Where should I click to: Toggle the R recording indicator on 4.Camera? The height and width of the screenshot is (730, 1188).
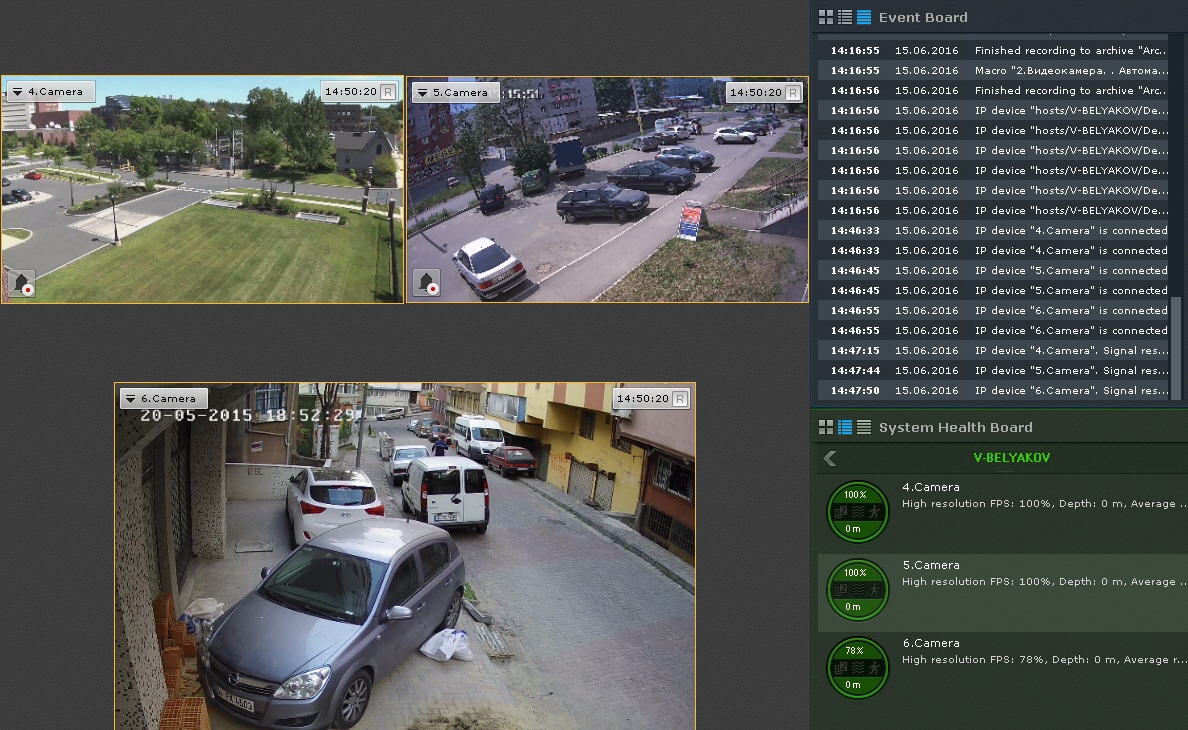click(x=388, y=92)
